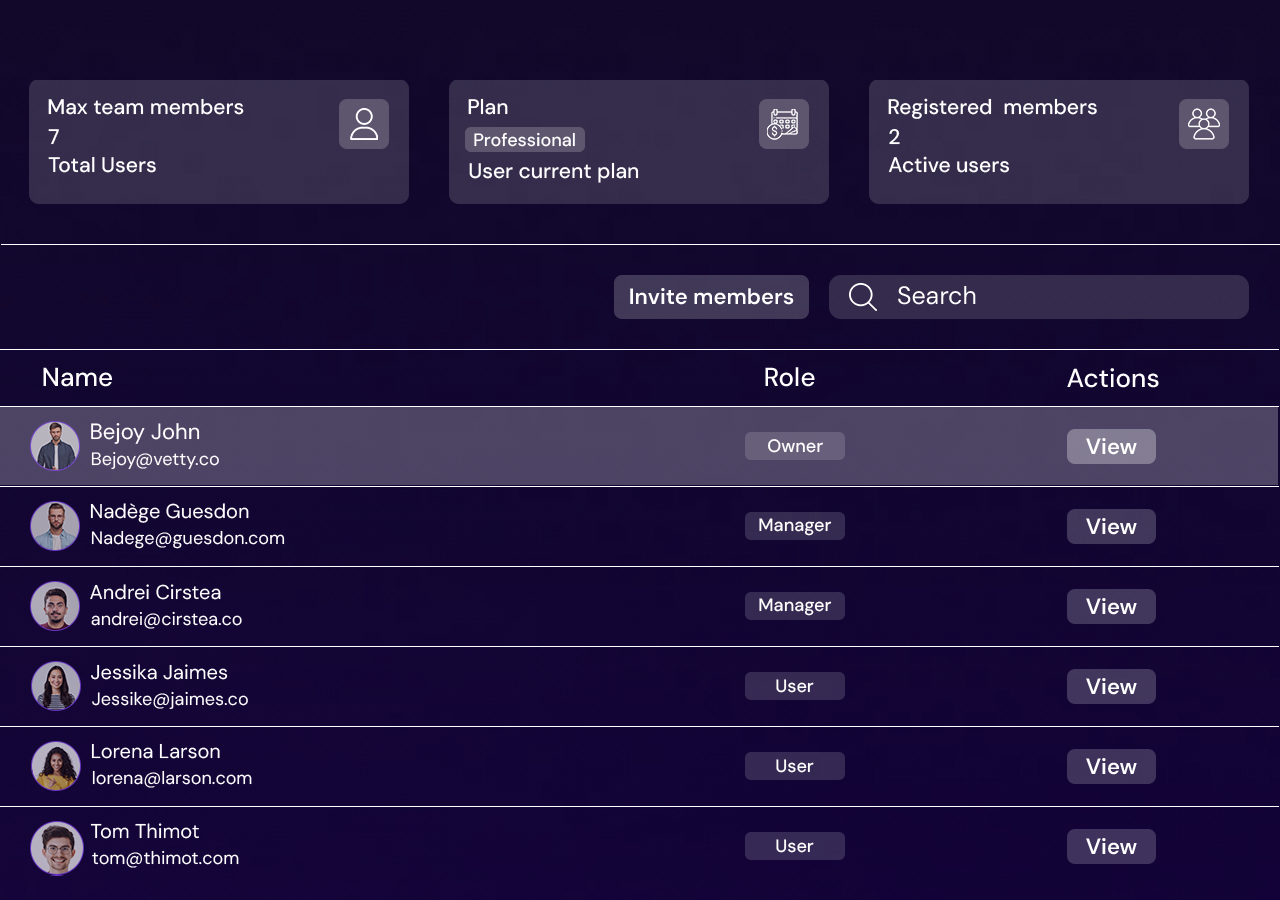Focus the Search input field

coord(1060,297)
